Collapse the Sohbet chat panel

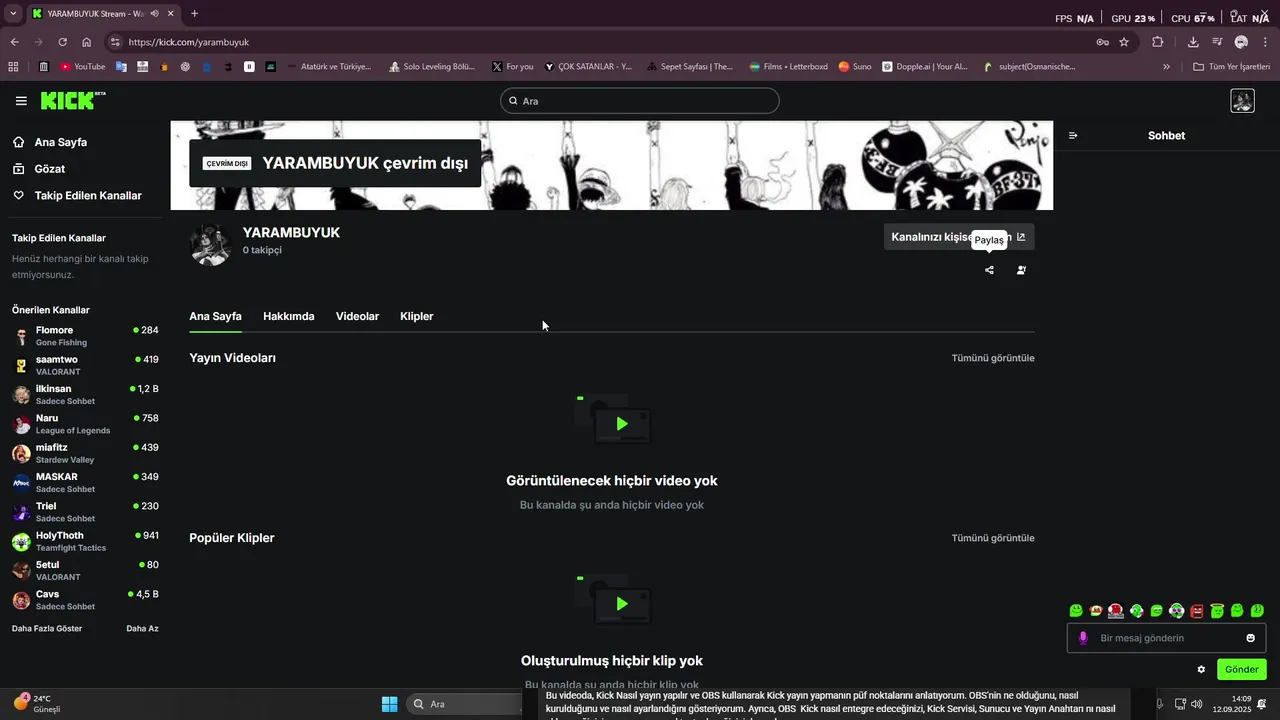coord(1073,136)
